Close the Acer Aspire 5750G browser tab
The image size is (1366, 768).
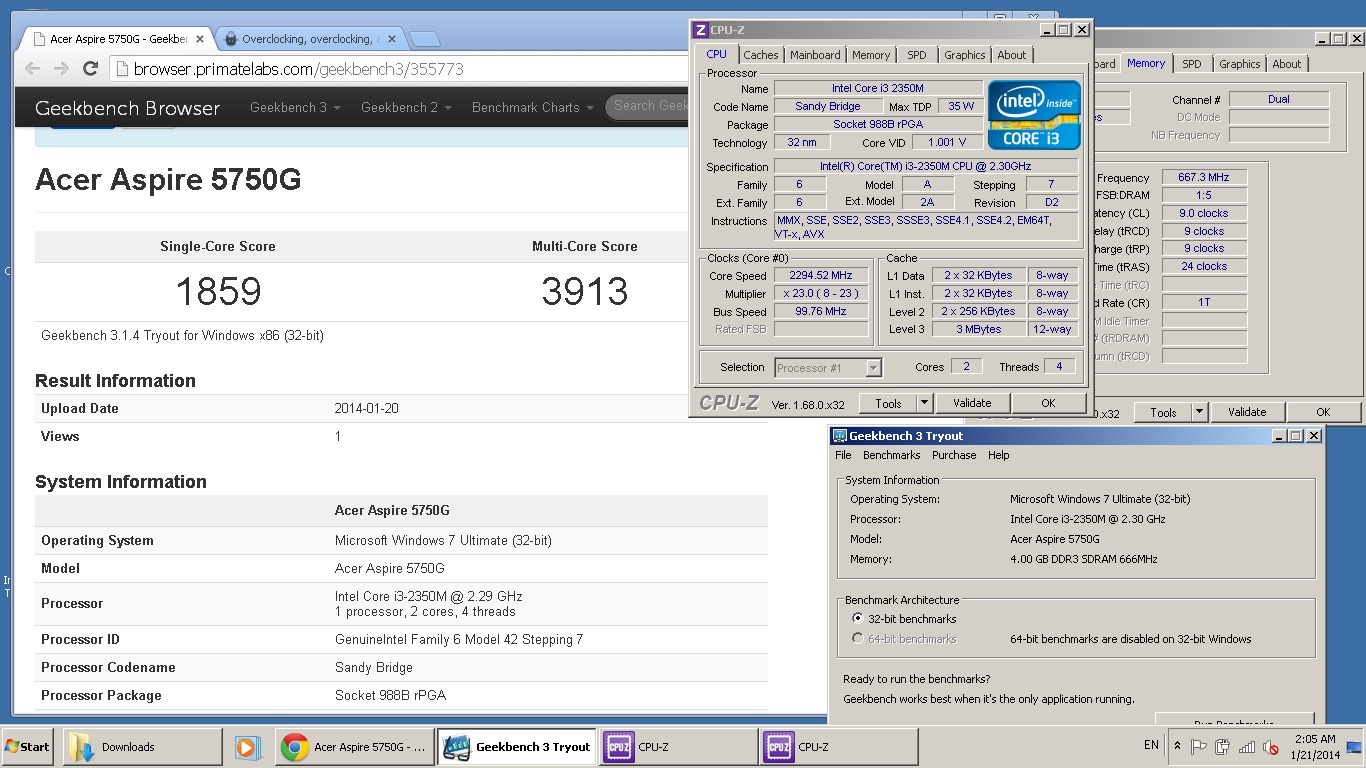click(200, 39)
